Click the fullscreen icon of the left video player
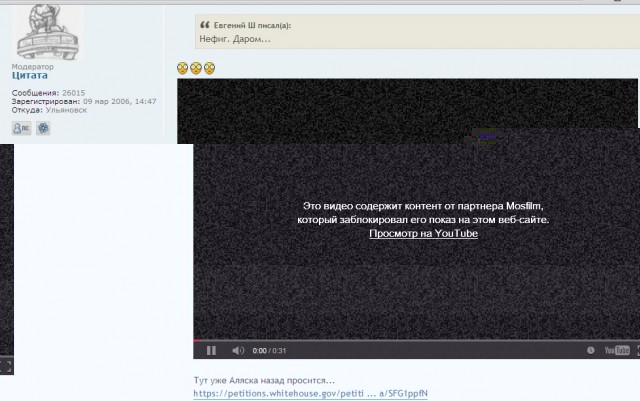The image size is (640, 401). click(x=7, y=365)
